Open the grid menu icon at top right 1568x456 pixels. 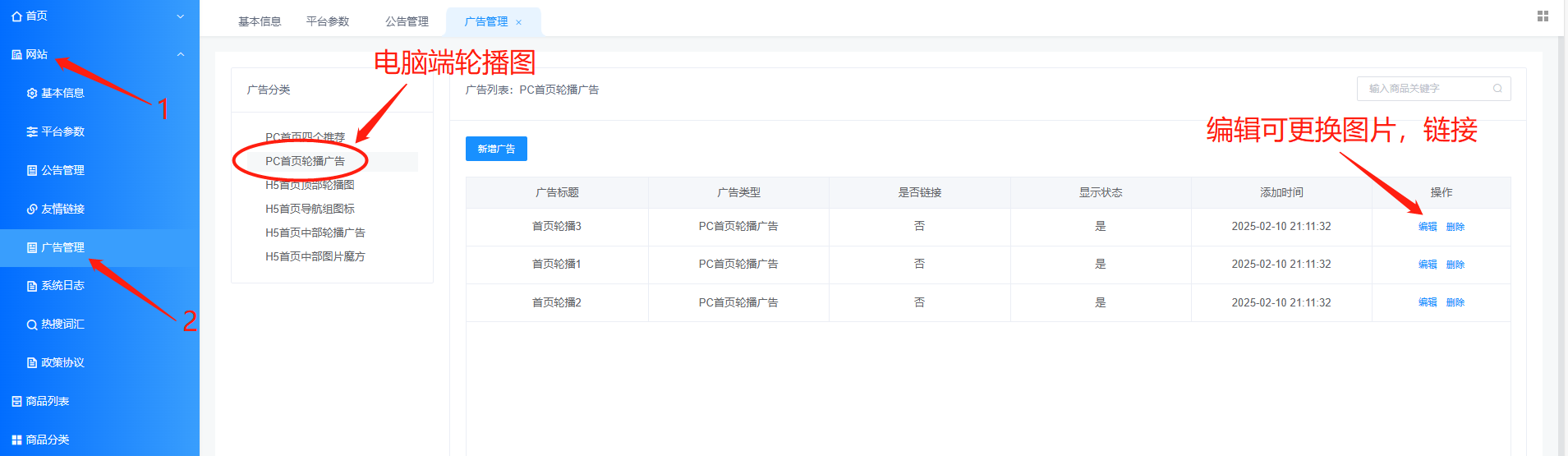1543,16
